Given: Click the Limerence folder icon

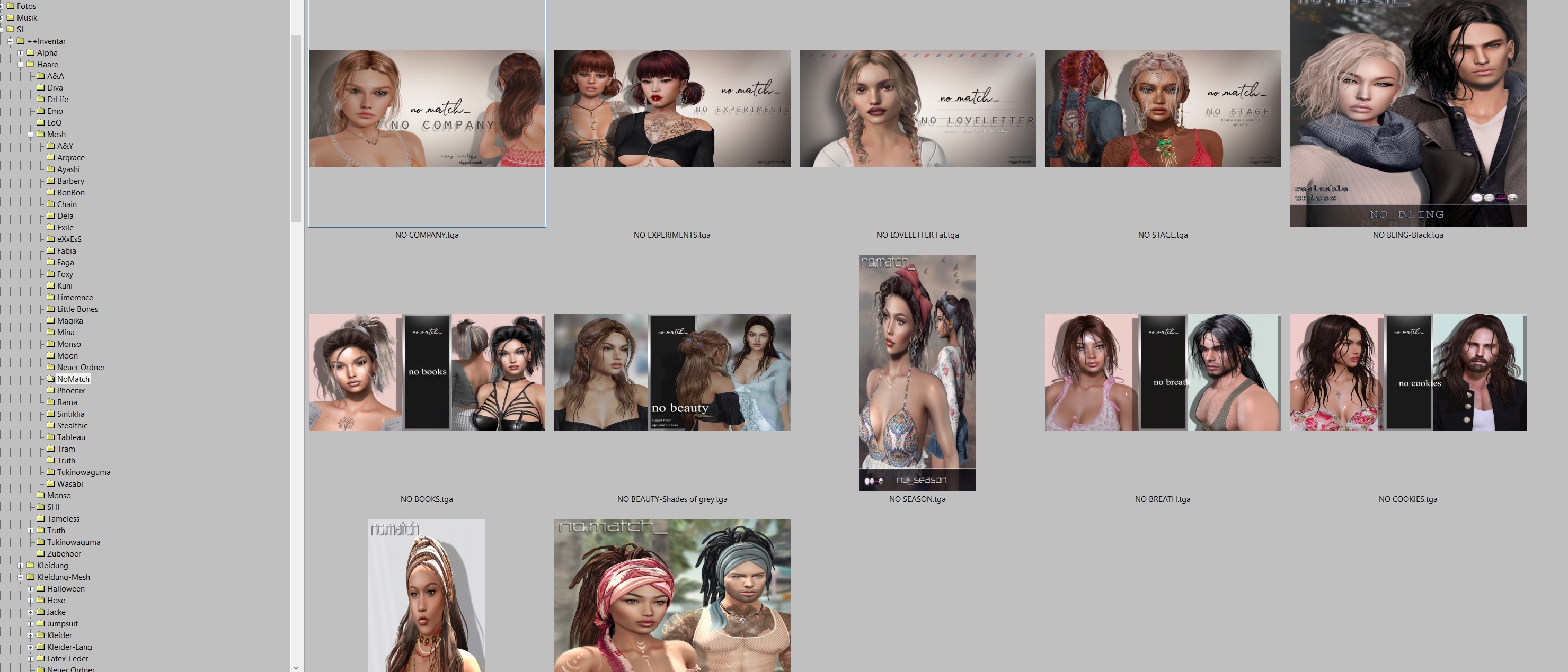Looking at the screenshot, I should pyautogui.click(x=50, y=298).
